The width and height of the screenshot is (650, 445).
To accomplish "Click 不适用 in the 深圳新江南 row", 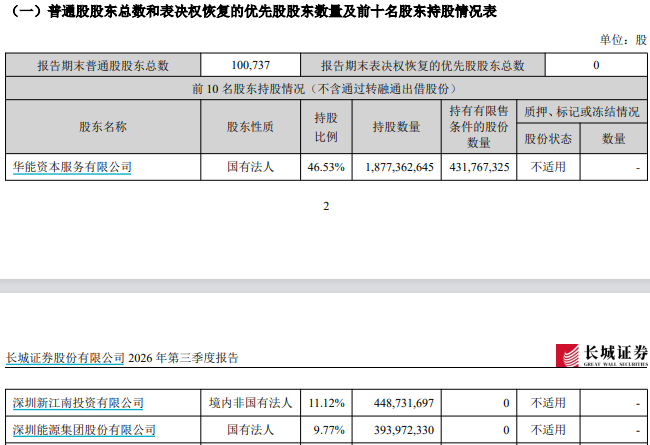I will (x=548, y=403).
